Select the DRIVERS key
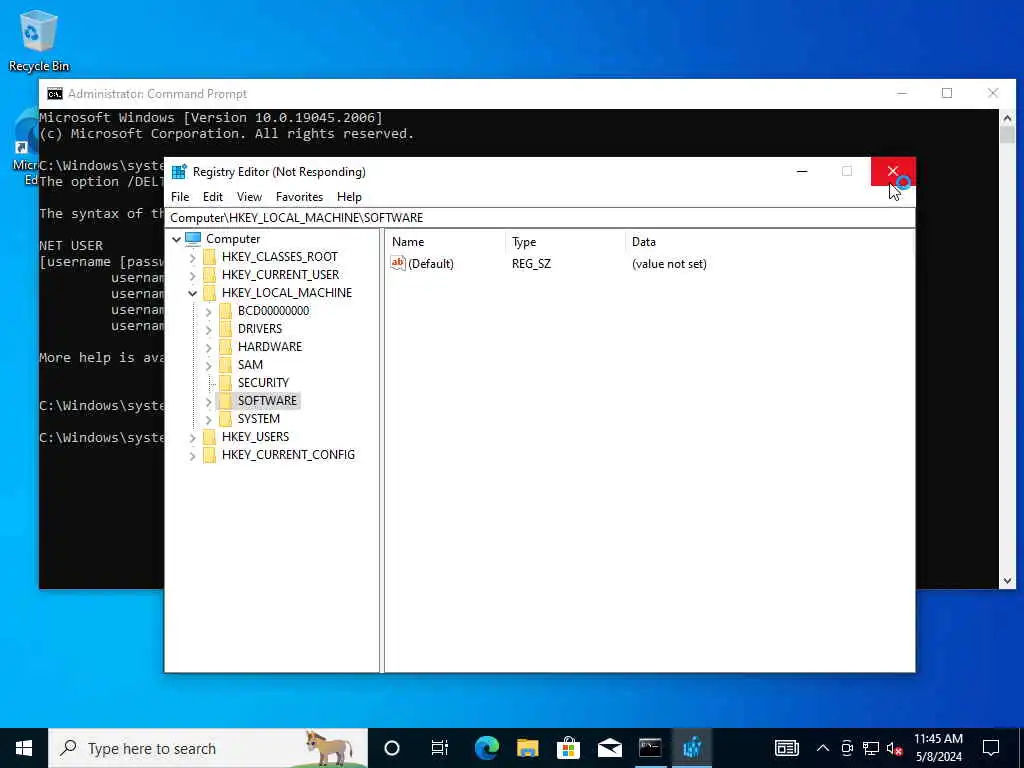Viewport: 1024px width, 768px height. 259,328
